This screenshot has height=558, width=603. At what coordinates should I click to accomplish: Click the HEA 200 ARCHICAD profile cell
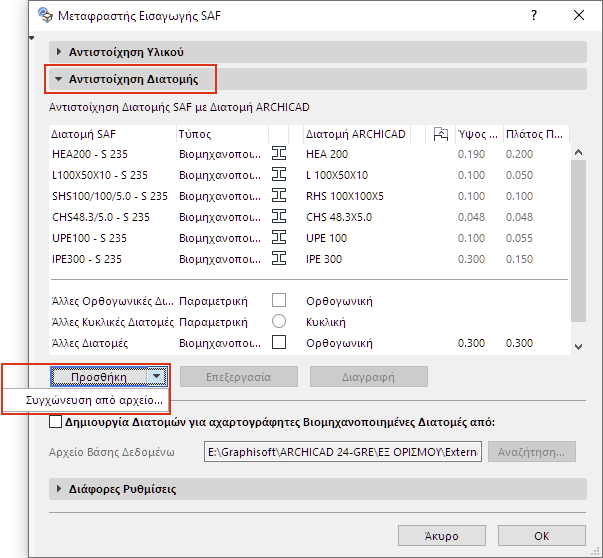pos(327,154)
